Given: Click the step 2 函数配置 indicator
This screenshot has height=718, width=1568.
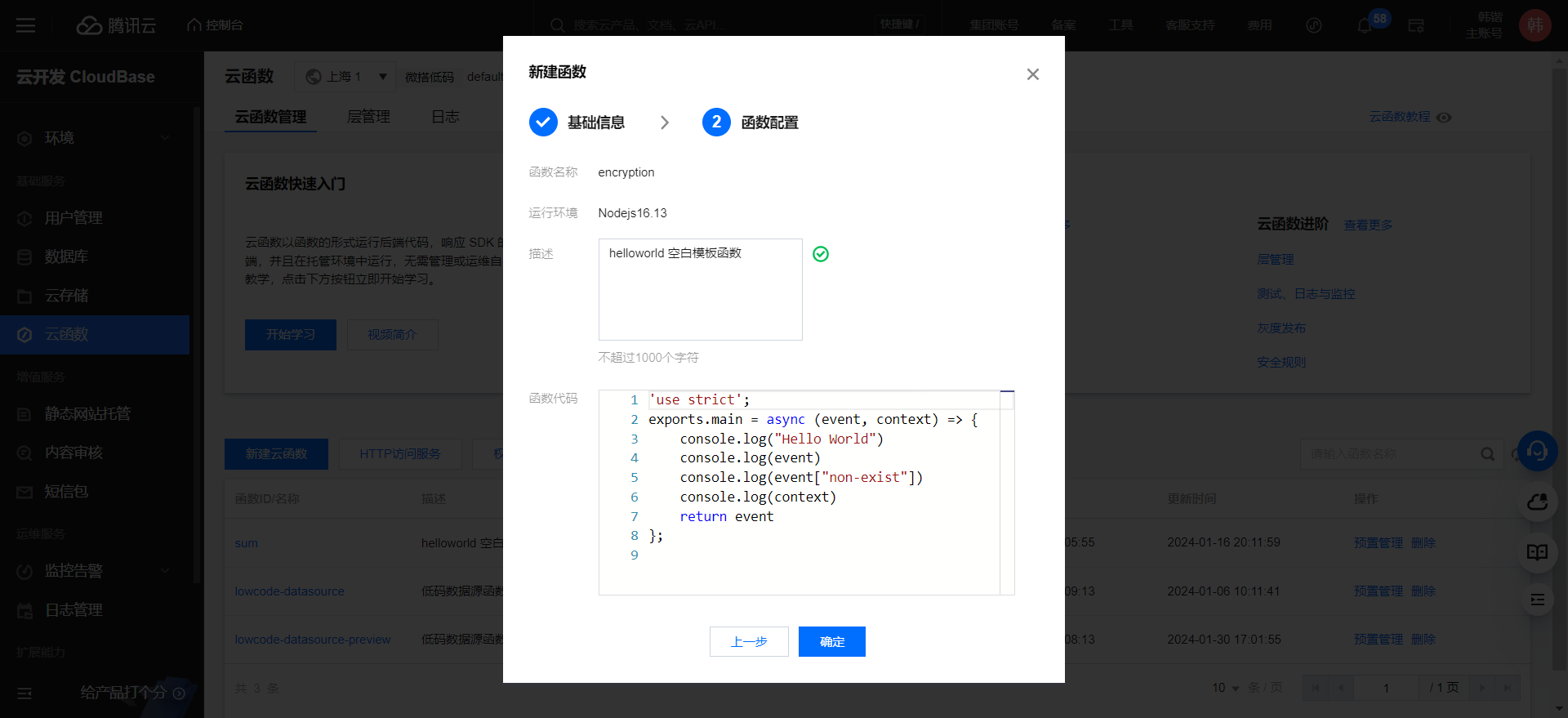Looking at the screenshot, I should click(716, 122).
